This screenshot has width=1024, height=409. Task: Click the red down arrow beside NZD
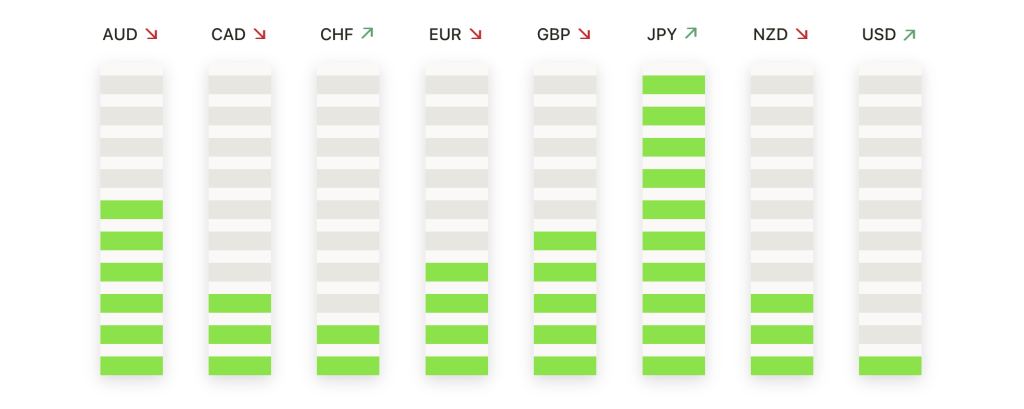(802, 34)
